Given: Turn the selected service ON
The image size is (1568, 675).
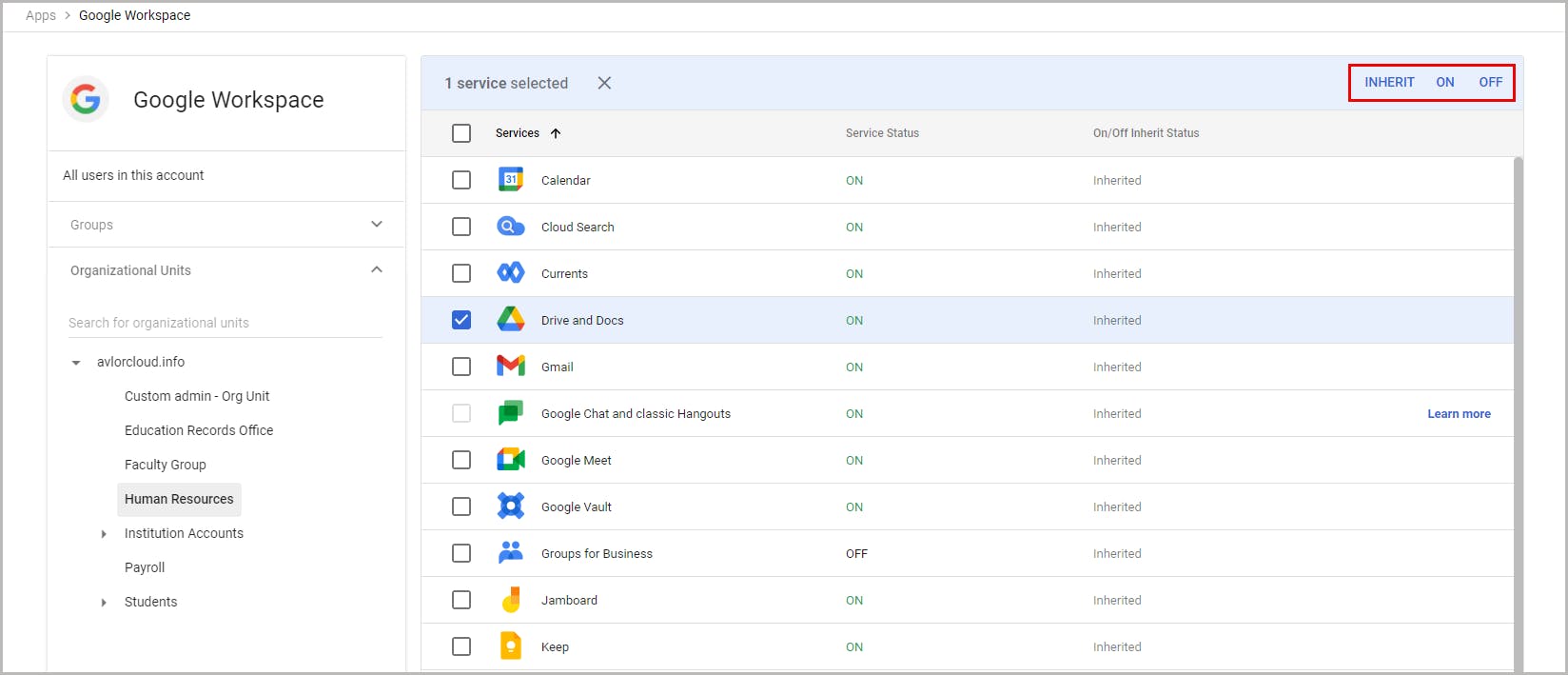Looking at the screenshot, I should point(1445,82).
